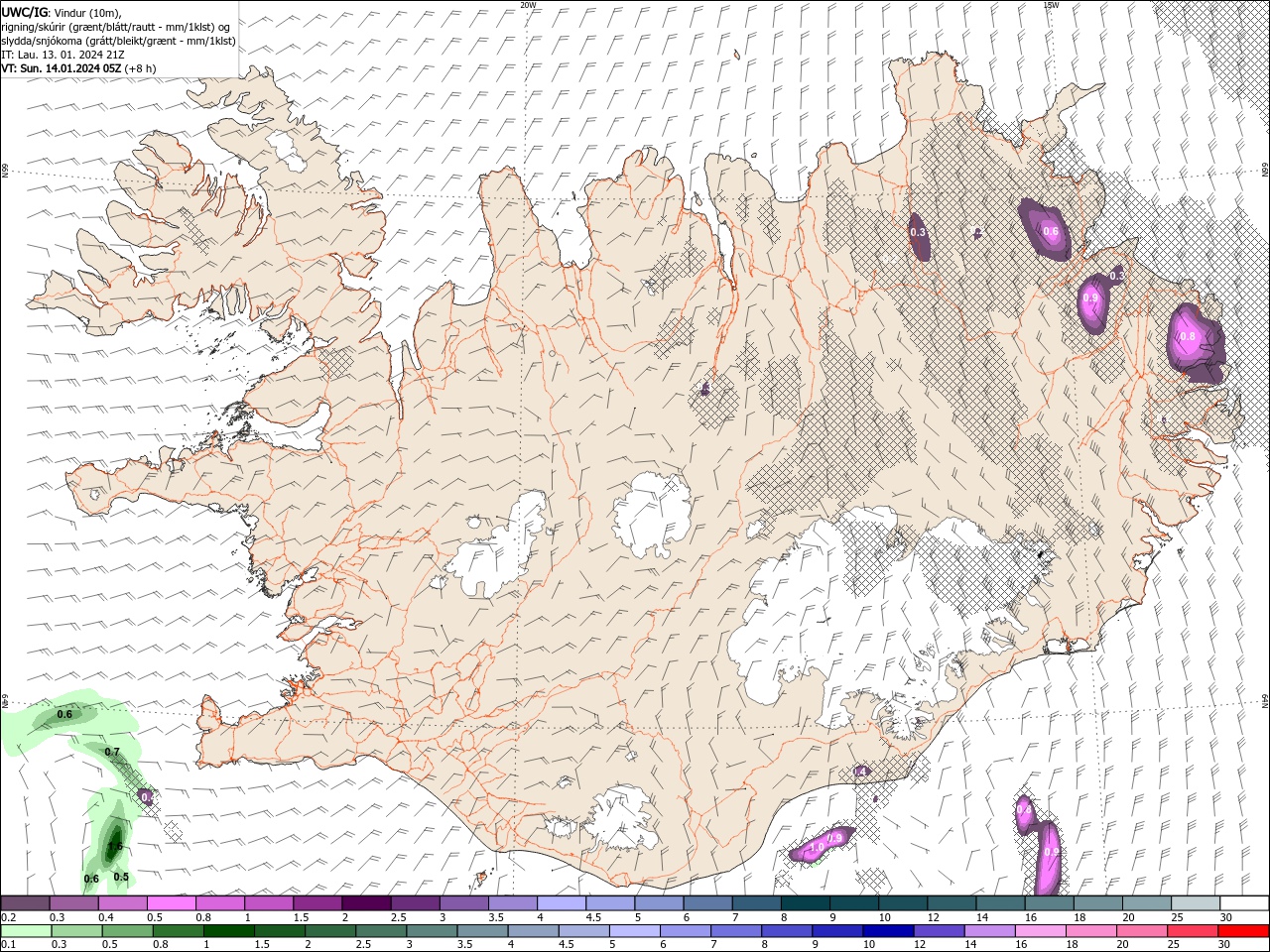Pick the 16 pale pink swatch in the rain legend
Viewport: 1270px width, 952px height.
click(x=1041, y=931)
